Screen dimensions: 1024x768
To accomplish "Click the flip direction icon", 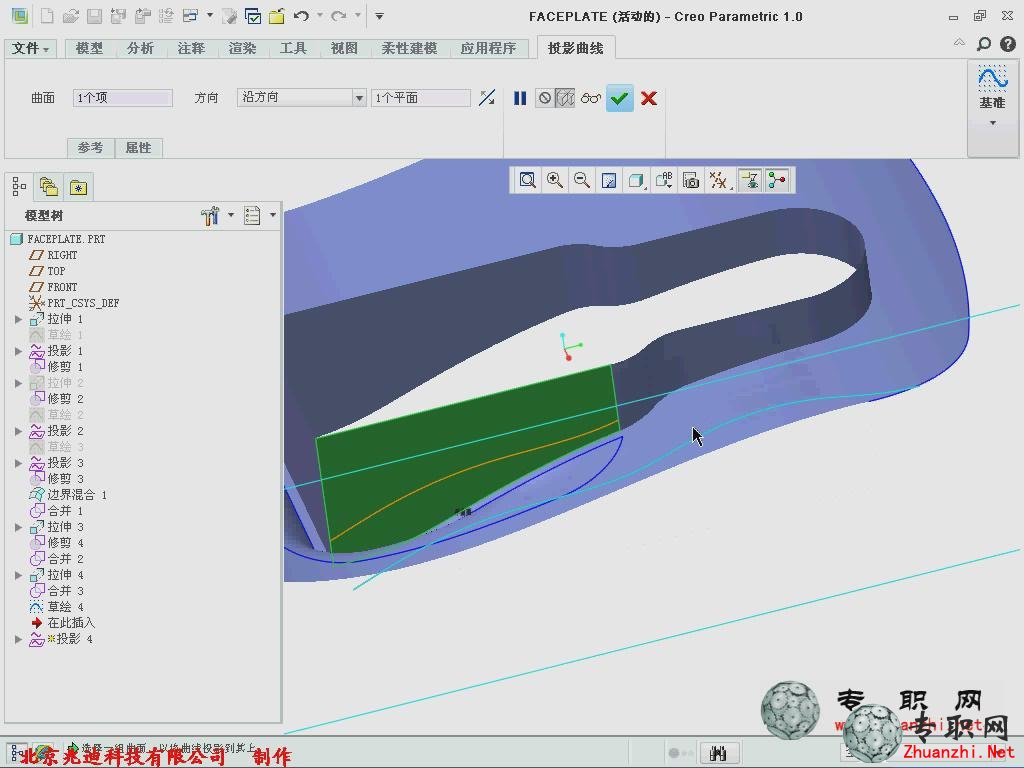I will point(487,98).
